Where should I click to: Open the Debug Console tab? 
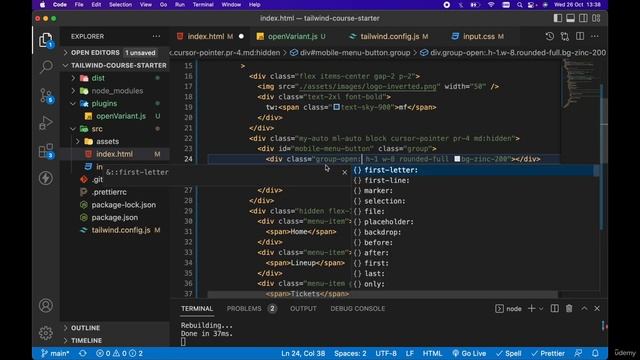(x=358, y=309)
